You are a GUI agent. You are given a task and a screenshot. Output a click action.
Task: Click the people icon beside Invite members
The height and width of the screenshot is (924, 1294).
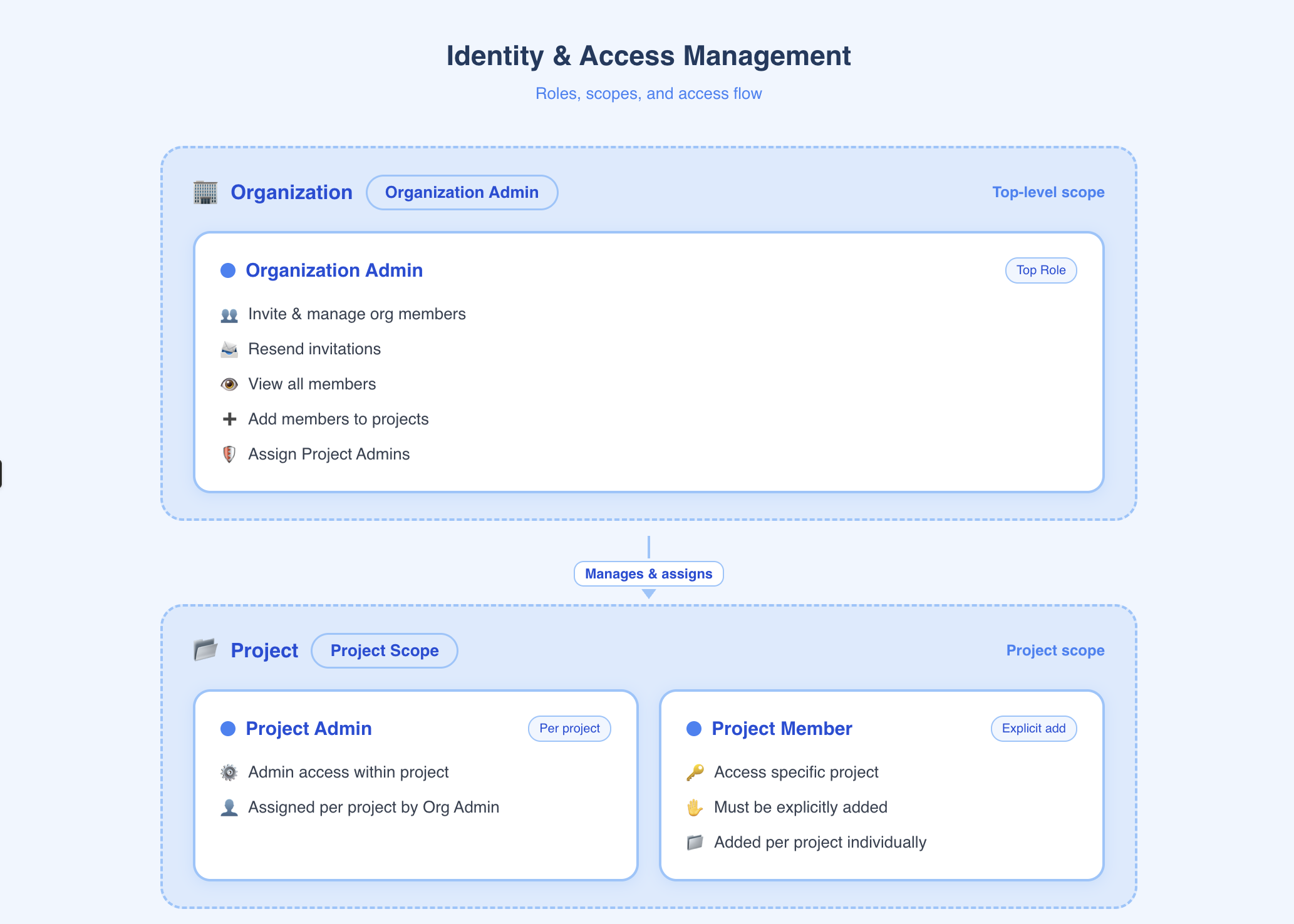point(229,314)
